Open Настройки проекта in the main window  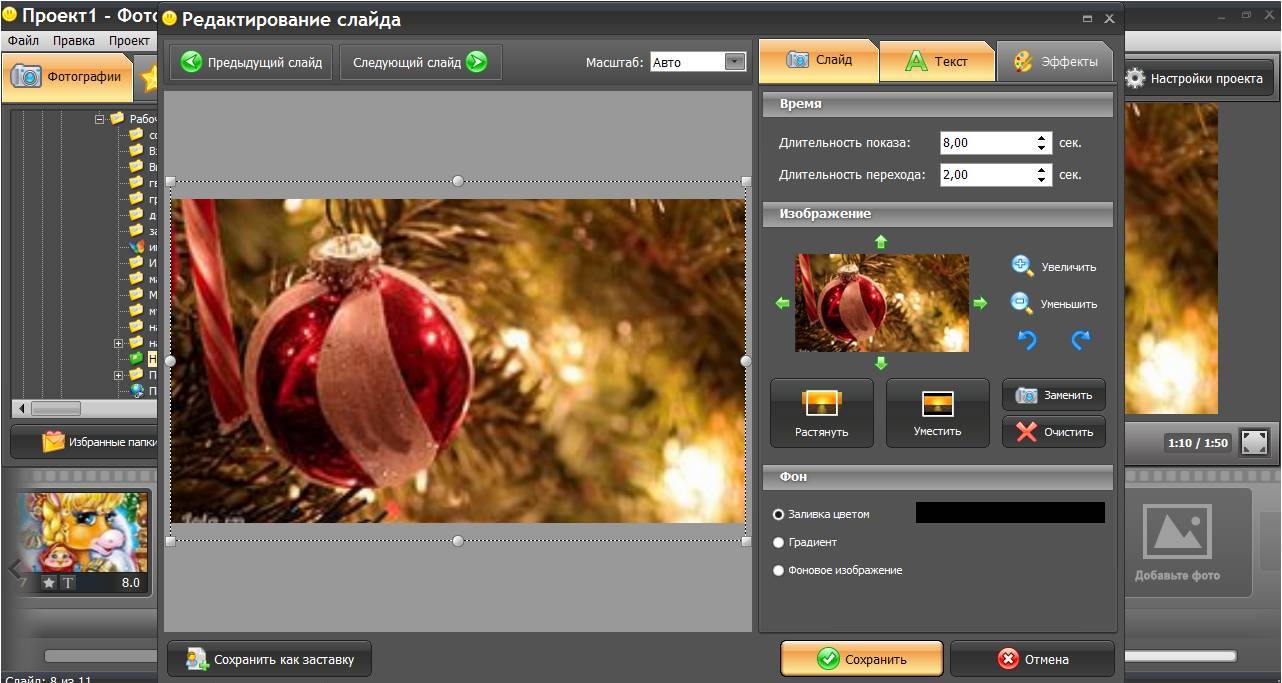coord(1196,78)
